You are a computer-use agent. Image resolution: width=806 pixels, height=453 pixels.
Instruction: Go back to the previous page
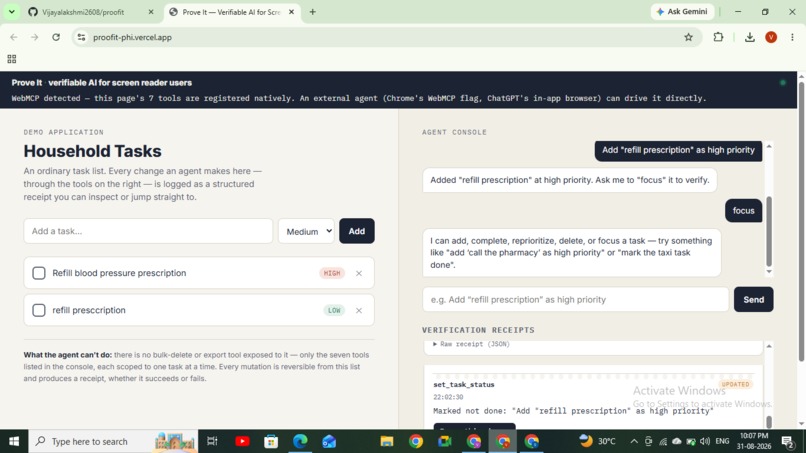tap(14, 37)
